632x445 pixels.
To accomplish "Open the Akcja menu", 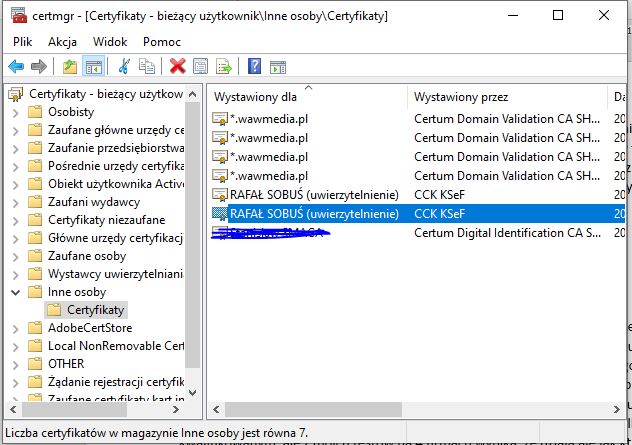I will click(x=62, y=41).
